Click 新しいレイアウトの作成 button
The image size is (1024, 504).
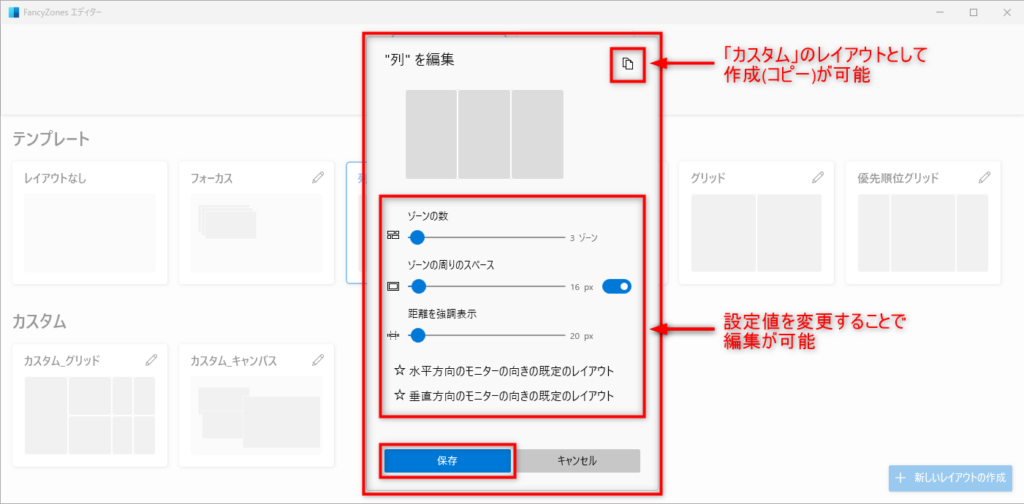point(950,478)
